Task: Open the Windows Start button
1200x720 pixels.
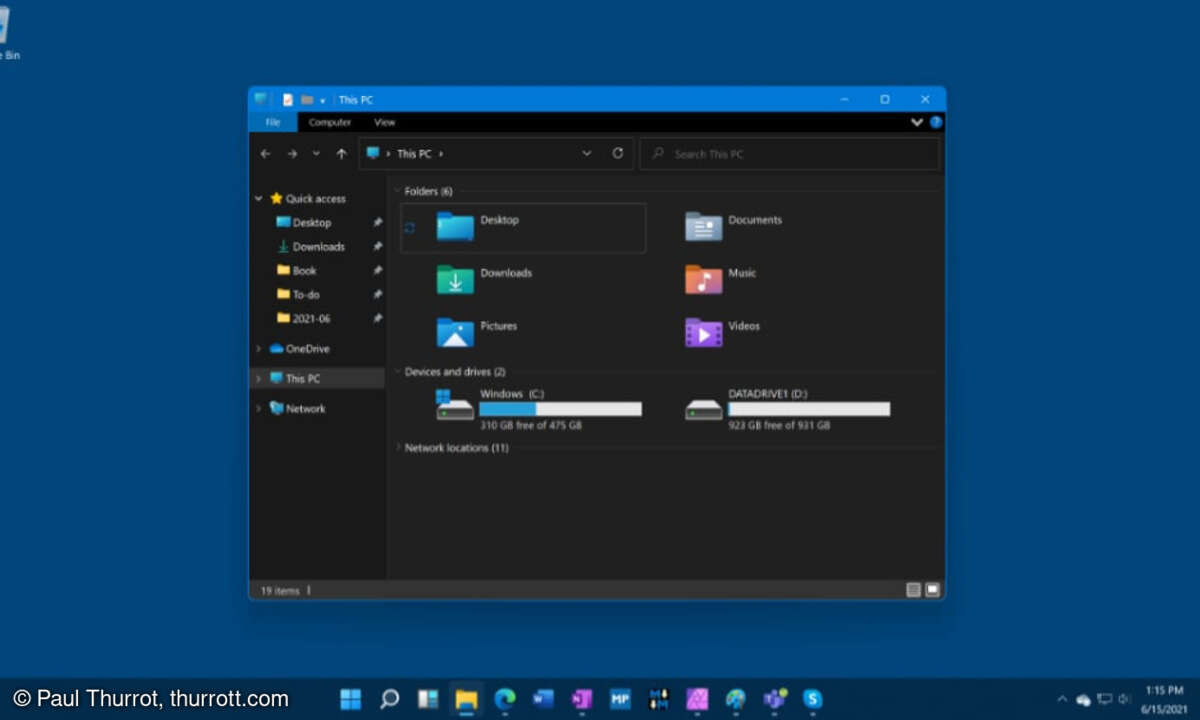Action: pos(351,699)
